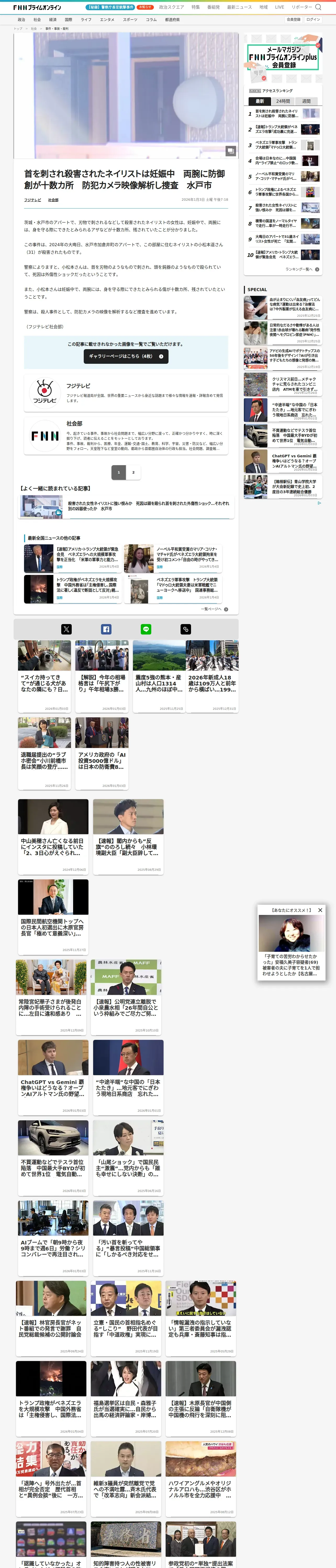Click the arrow beside ランキング一覧へ

pos(317,269)
